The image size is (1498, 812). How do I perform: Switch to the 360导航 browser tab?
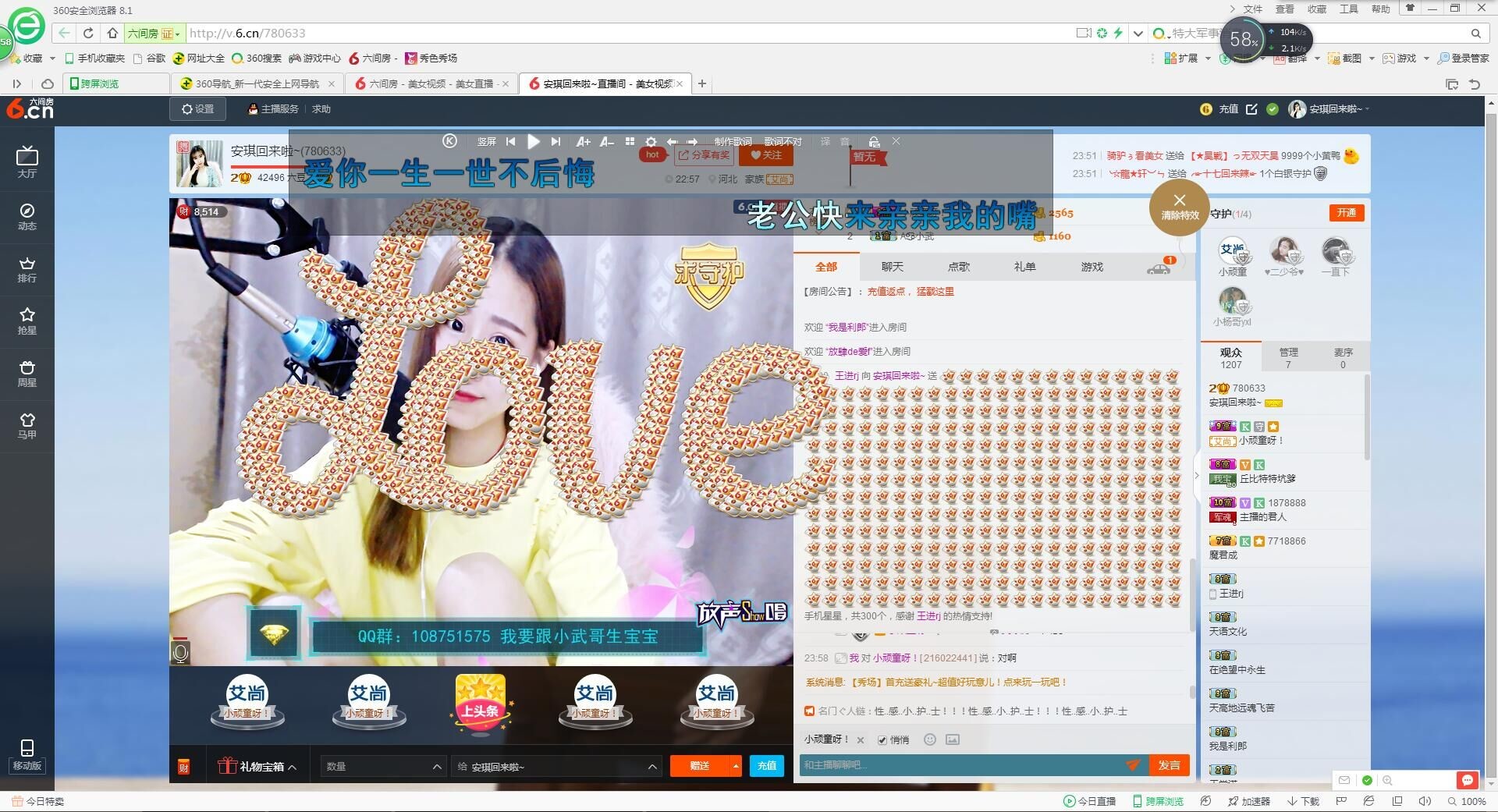tap(257, 83)
